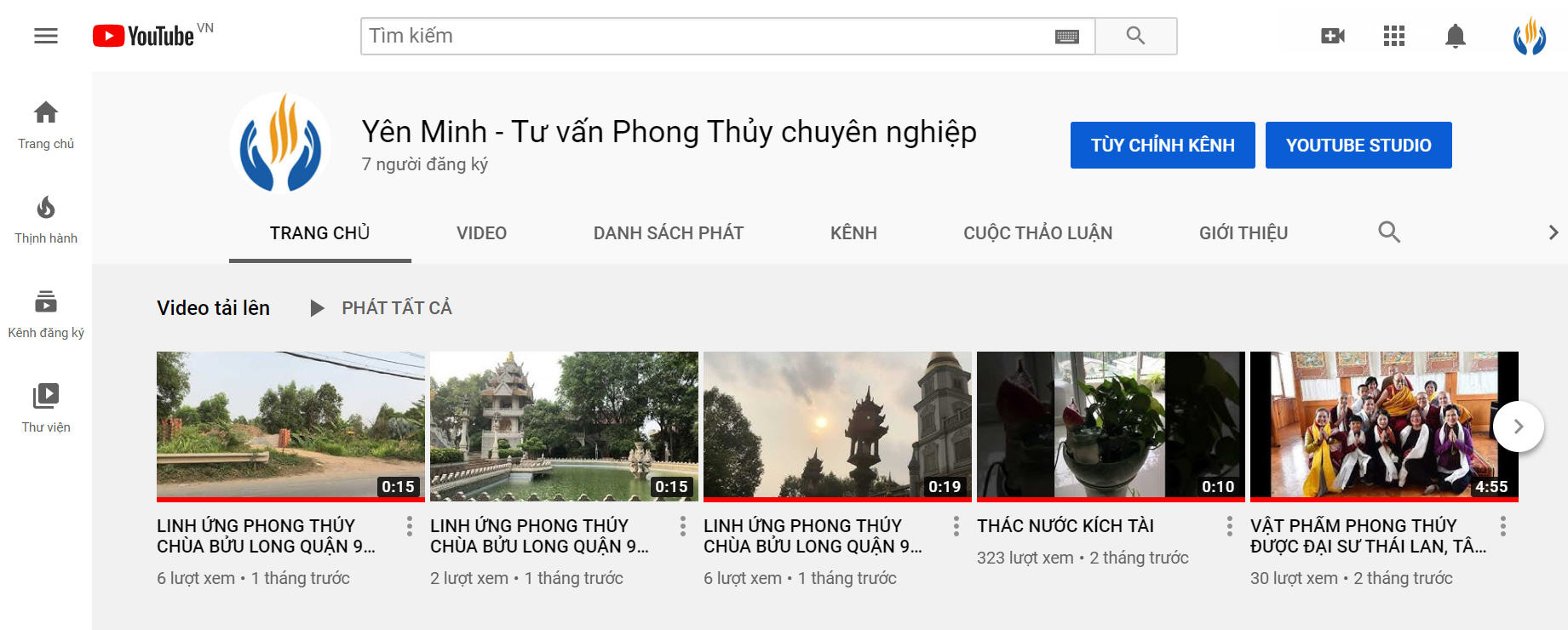This screenshot has height=630, width=1568.
Task: Open options menu for third LINH ỨNG video
Action: coord(956,526)
